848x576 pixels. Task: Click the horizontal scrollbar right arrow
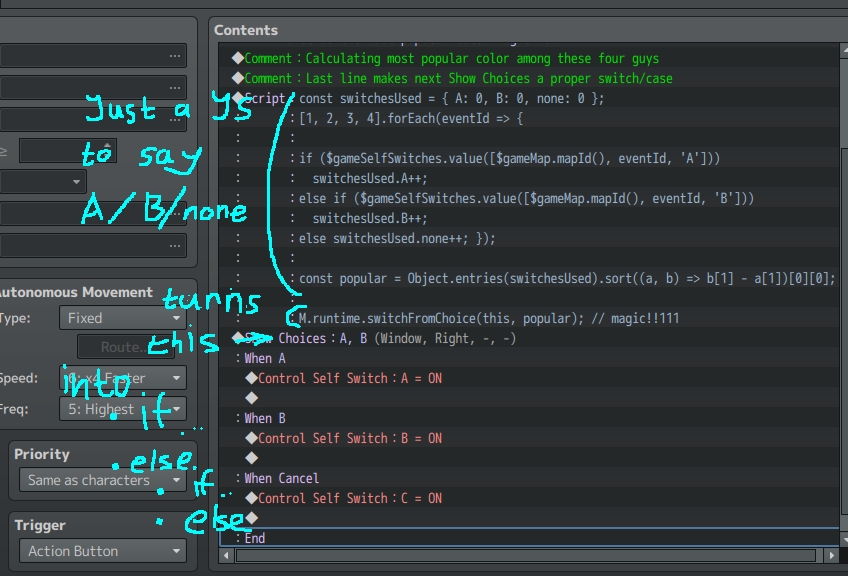click(831, 555)
